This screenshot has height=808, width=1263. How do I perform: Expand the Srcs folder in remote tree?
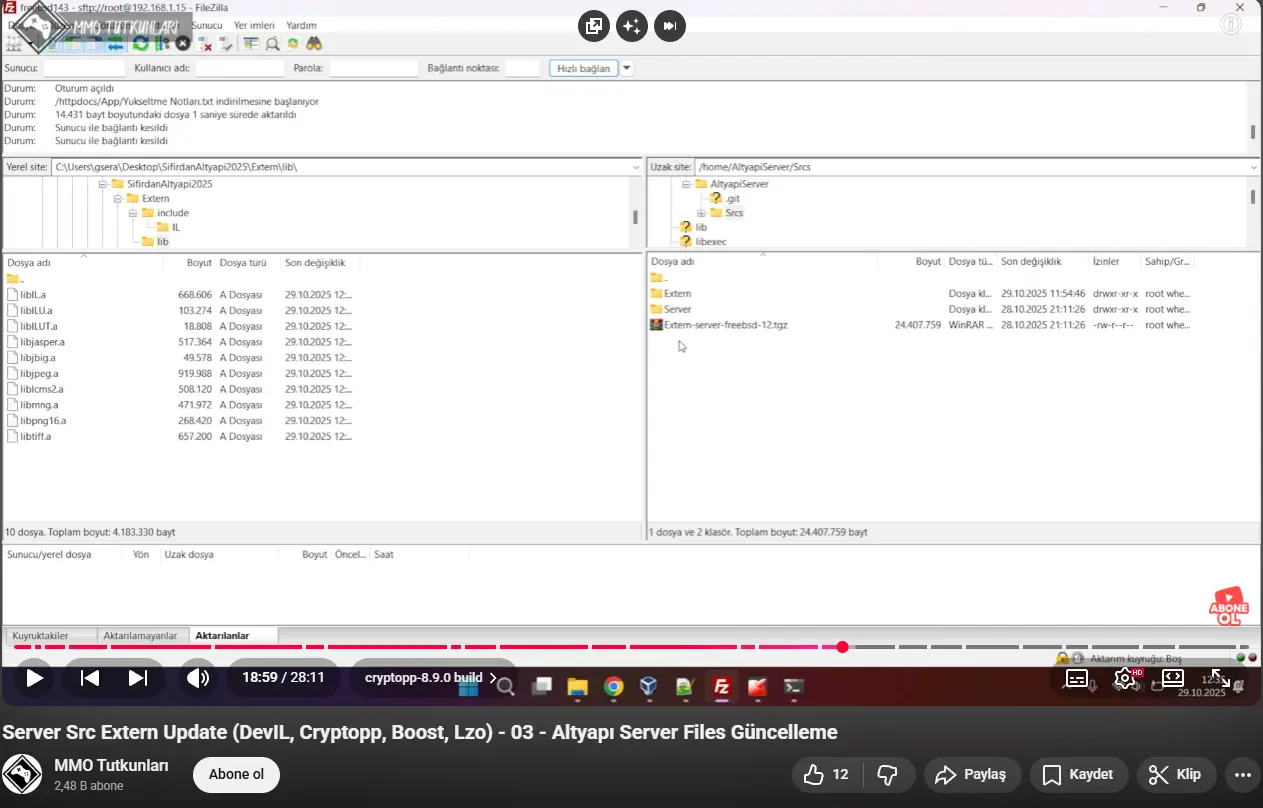(701, 213)
